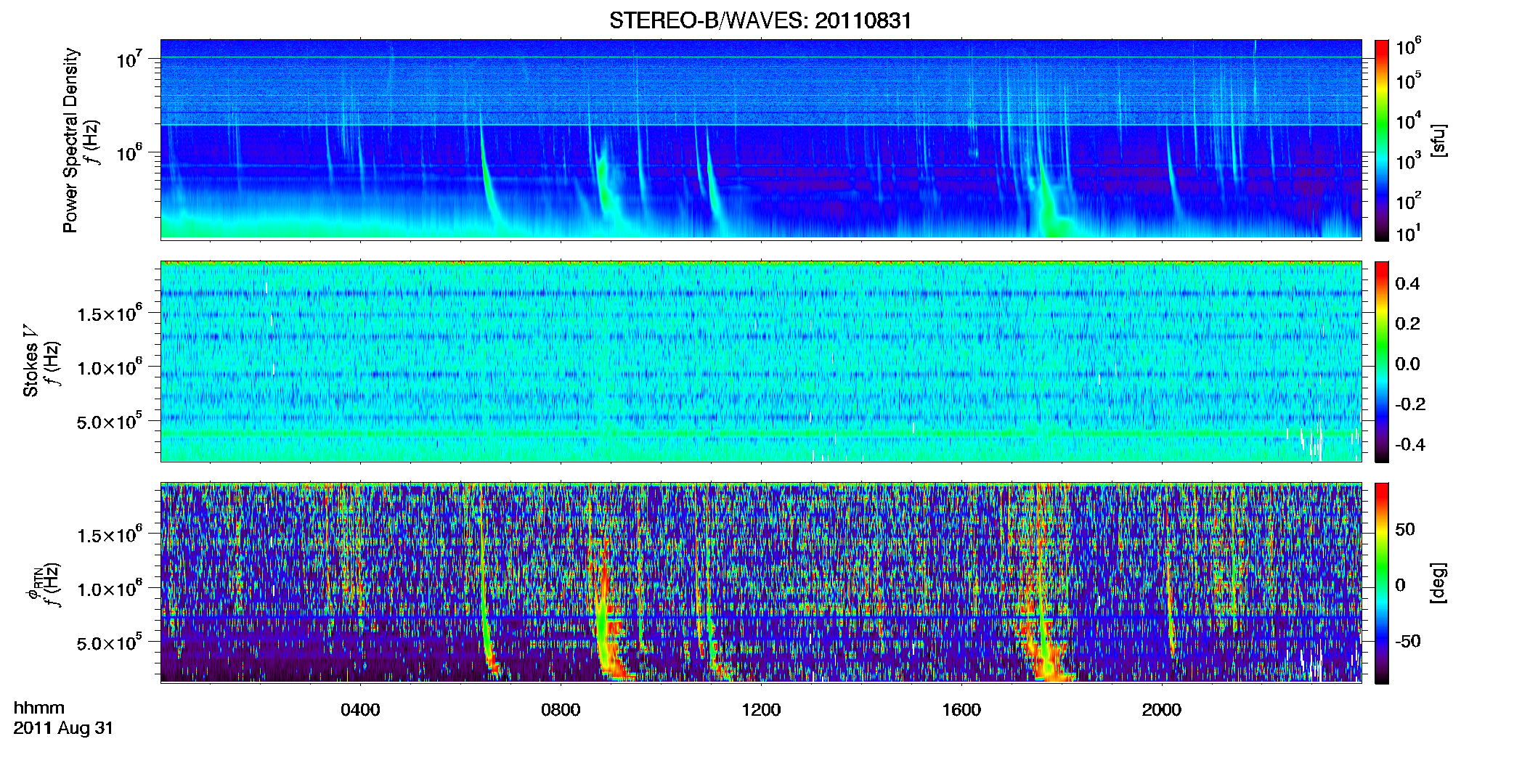Click the 10¹ value on the sfu colorbar
Viewport: 1522px width, 784px height.
tap(1409, 234)
